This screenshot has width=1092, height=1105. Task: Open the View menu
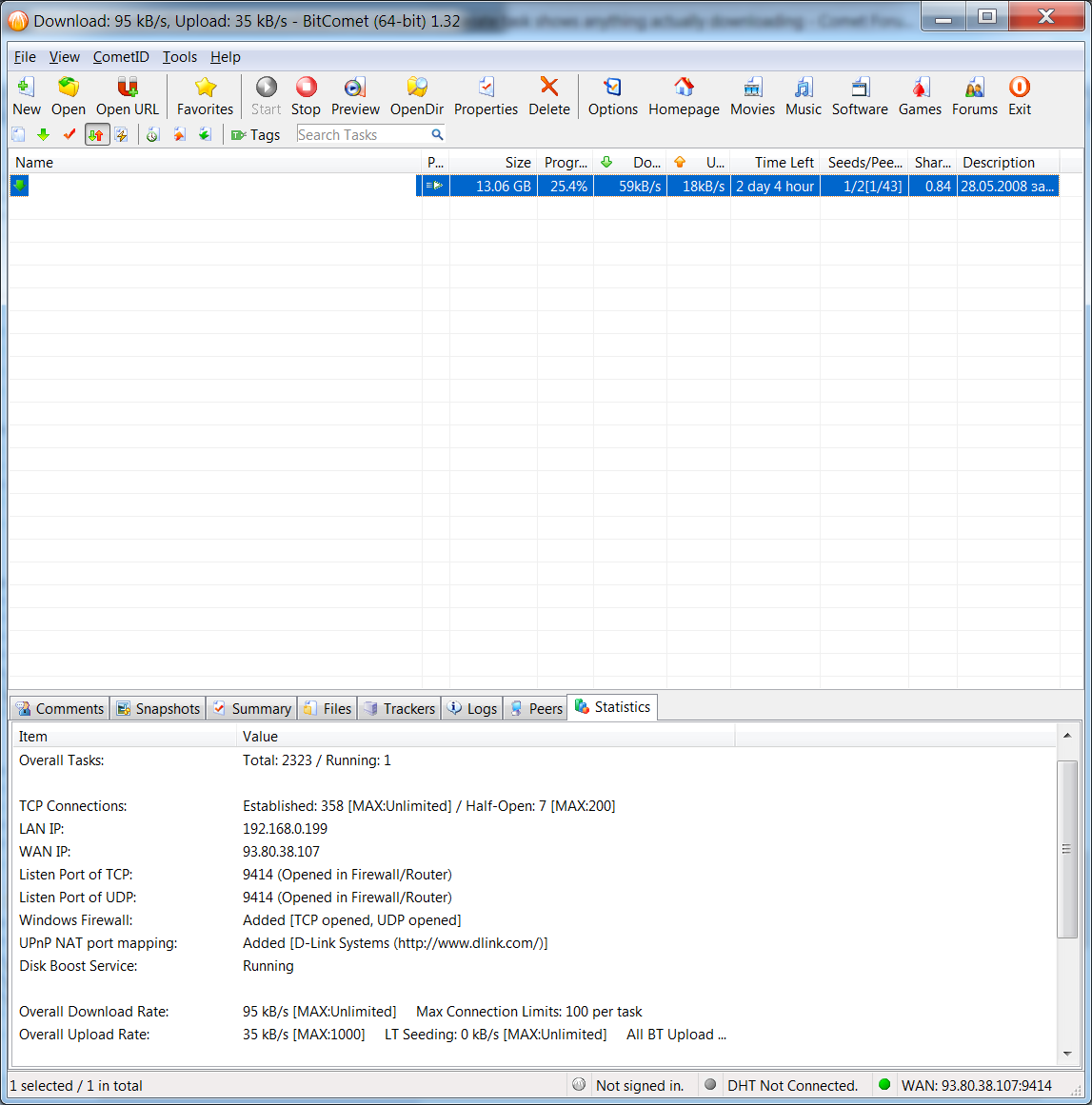point(64,57)
